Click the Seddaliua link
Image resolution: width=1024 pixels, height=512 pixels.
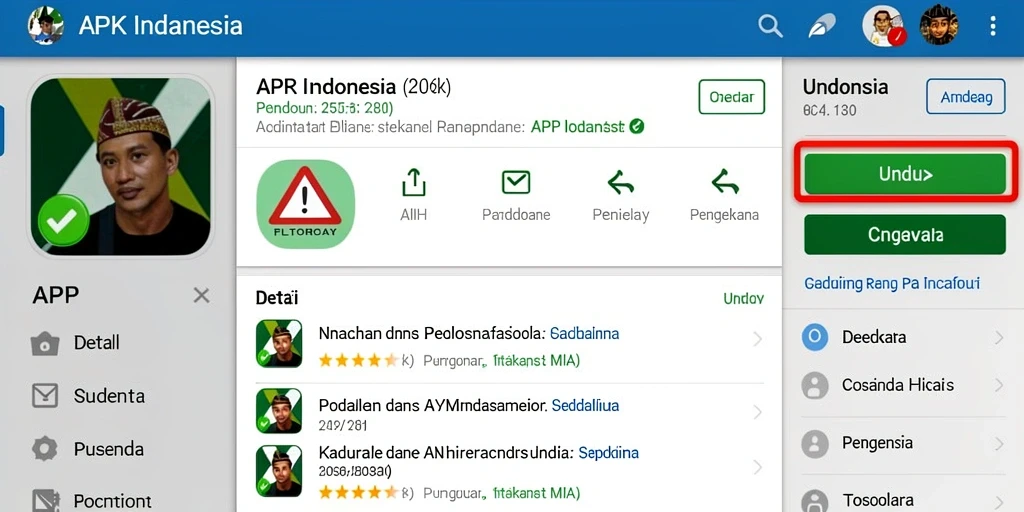click(x=585, y=406)
